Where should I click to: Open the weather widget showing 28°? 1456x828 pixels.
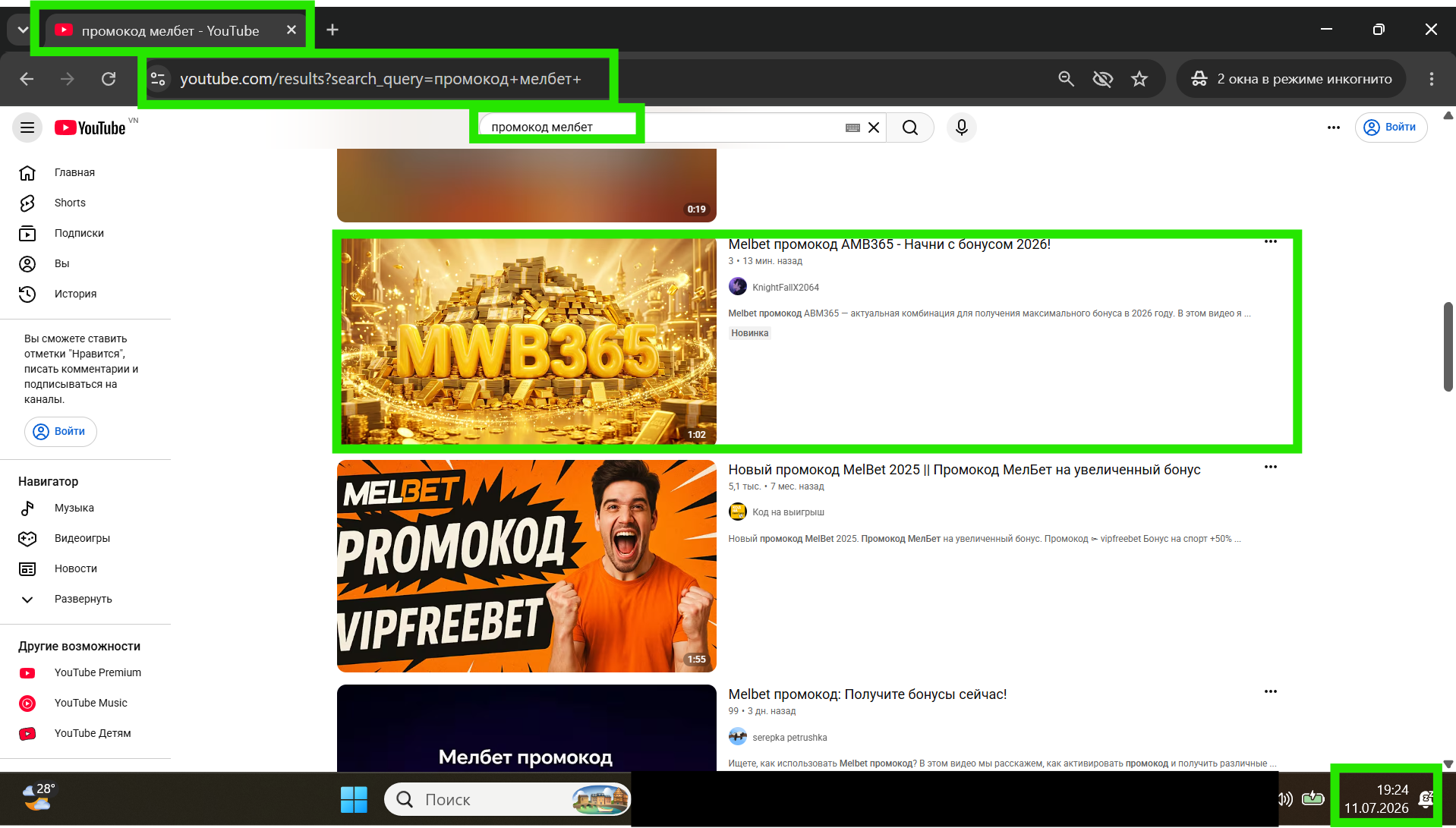(x=38, y=798)
